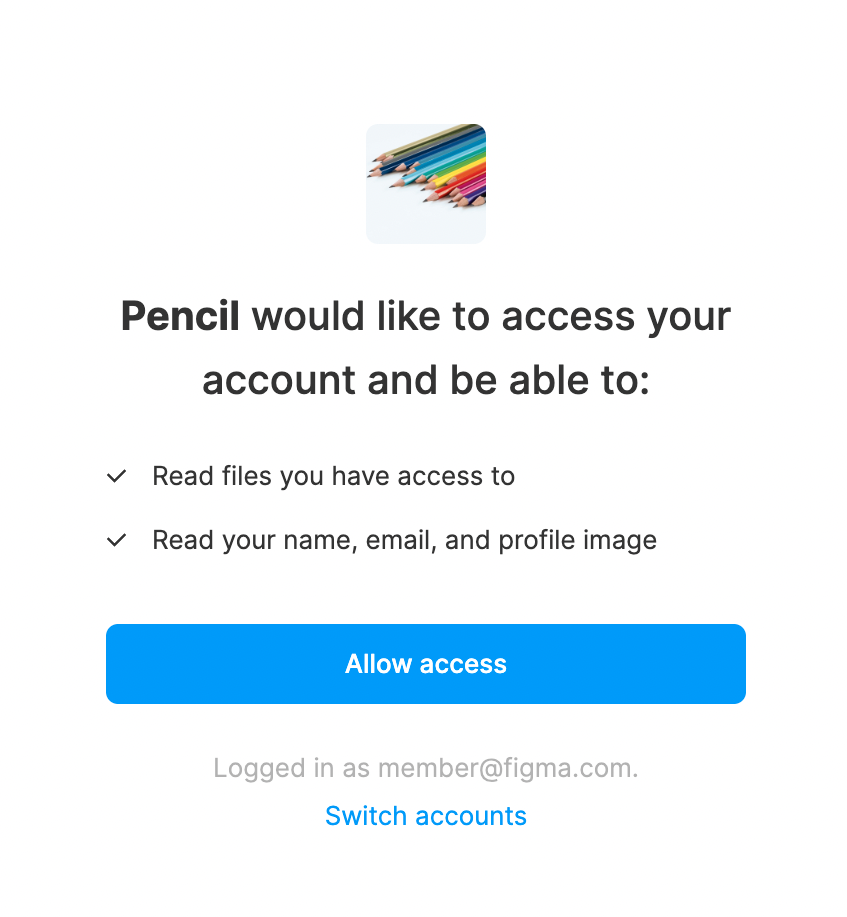Click the word "Read" starting the files permission
The image size is (847, 917).
click(x=178, y=477)
